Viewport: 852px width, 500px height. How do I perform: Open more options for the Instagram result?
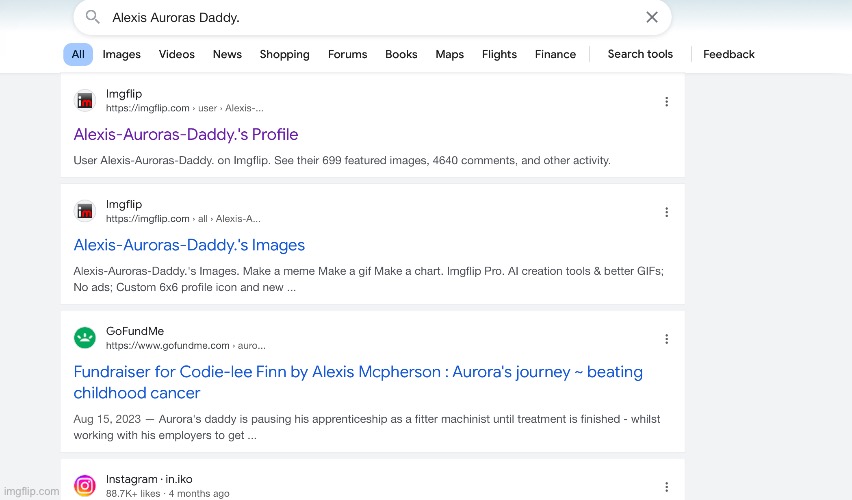click(667, 487)
